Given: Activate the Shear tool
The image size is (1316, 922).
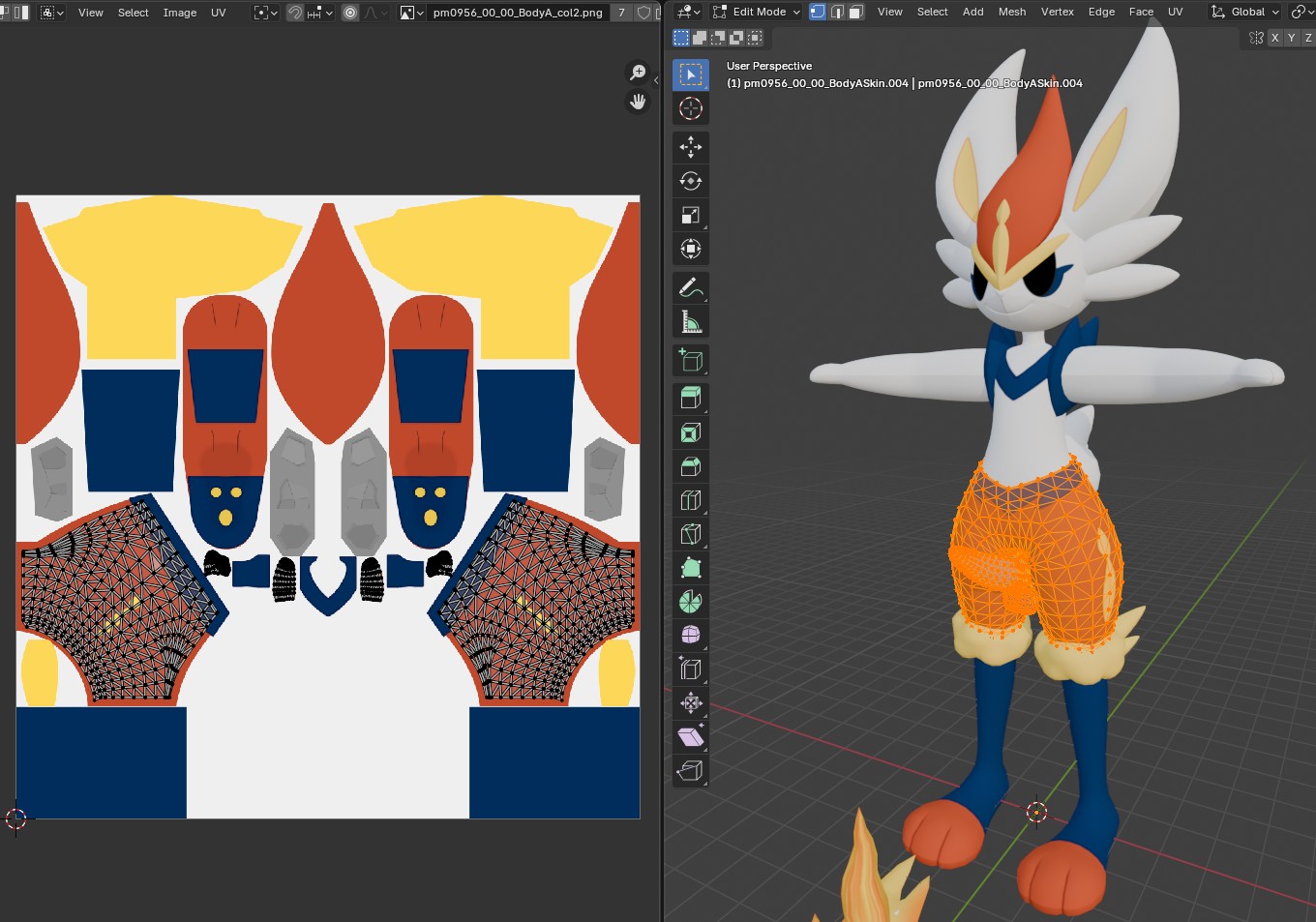Looking at the screenshot, I should coord(691,736).
